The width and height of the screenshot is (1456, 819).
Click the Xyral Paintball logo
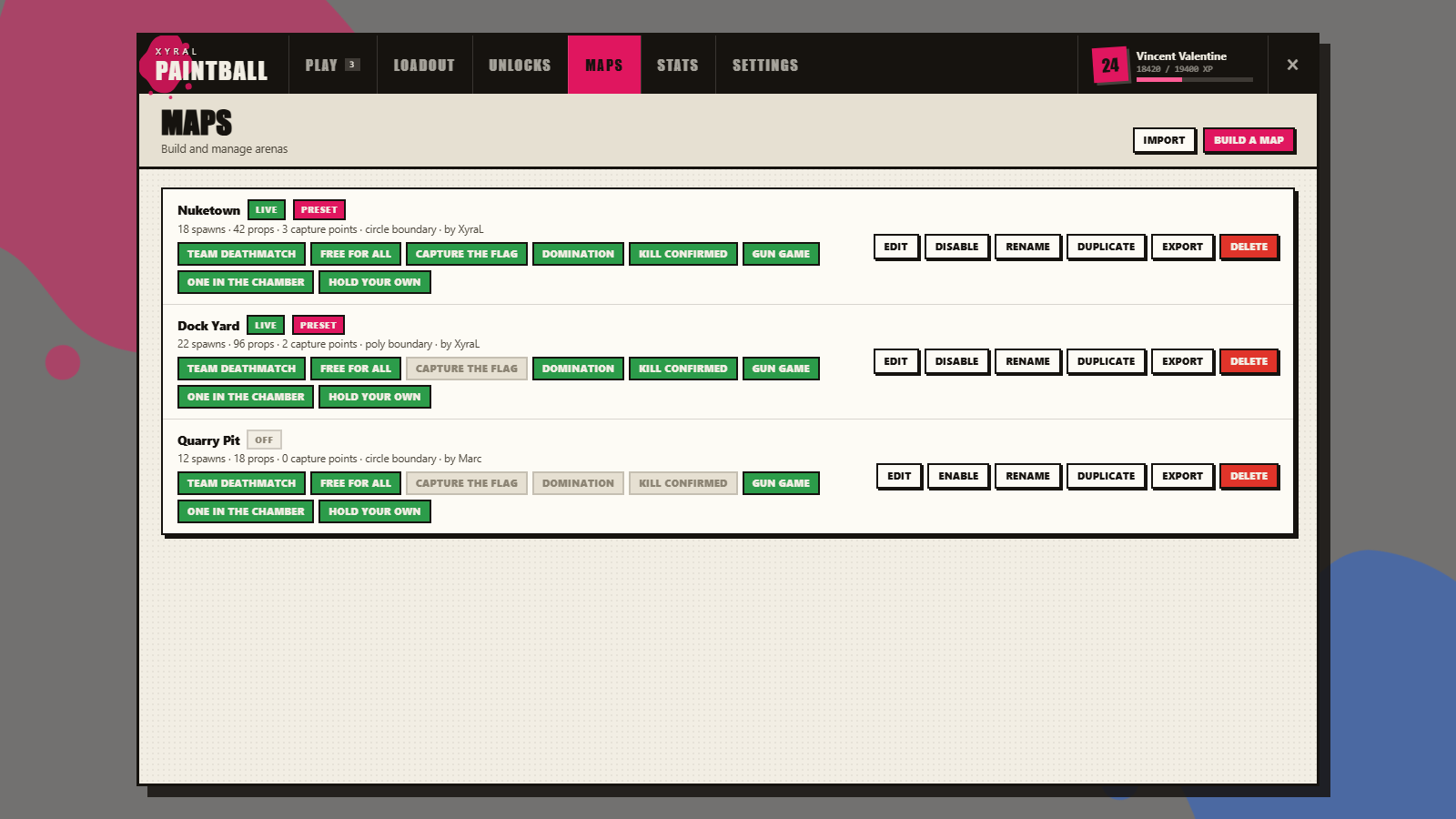pyautogui.click(x=211, y=65)
